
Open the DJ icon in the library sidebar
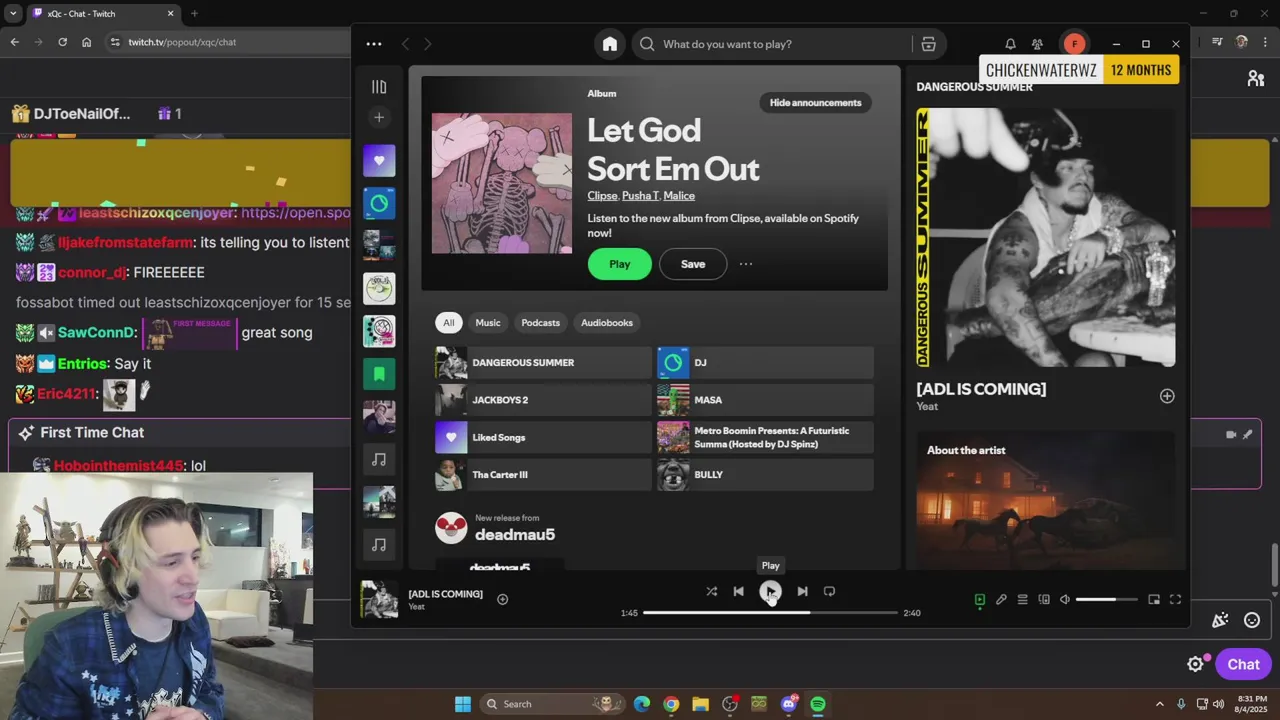[379, 204]
